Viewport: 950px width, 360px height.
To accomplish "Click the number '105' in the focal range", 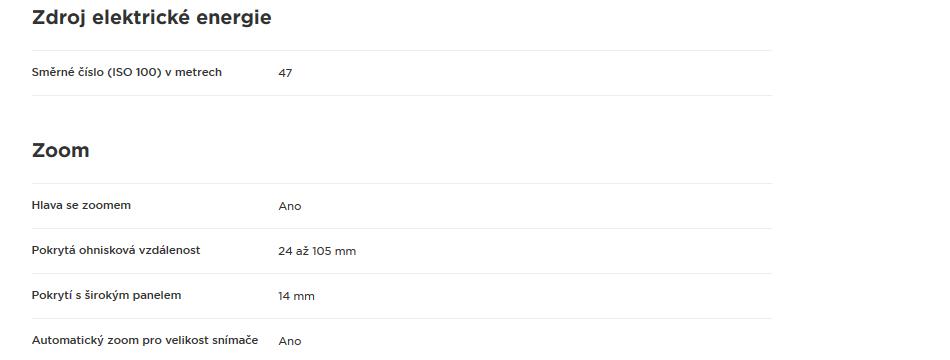I will 321,251.
